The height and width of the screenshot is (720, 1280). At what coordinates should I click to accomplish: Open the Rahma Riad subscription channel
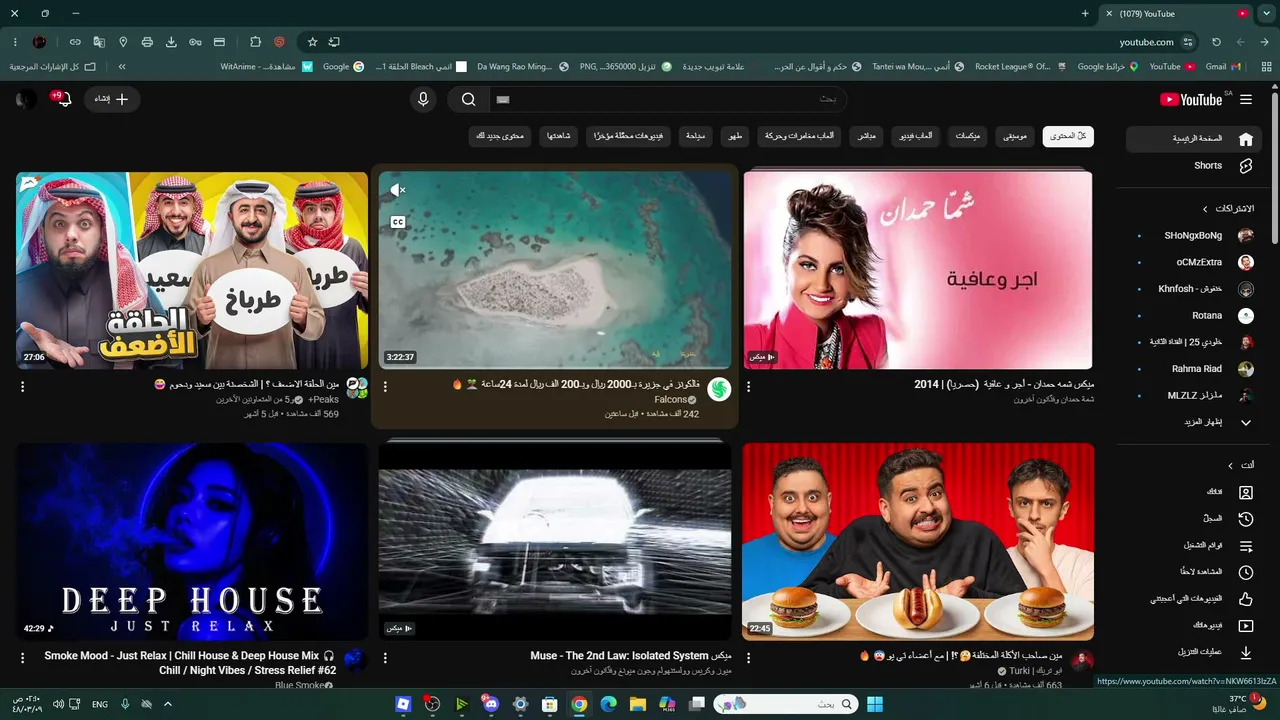(x=1196, y=369)
